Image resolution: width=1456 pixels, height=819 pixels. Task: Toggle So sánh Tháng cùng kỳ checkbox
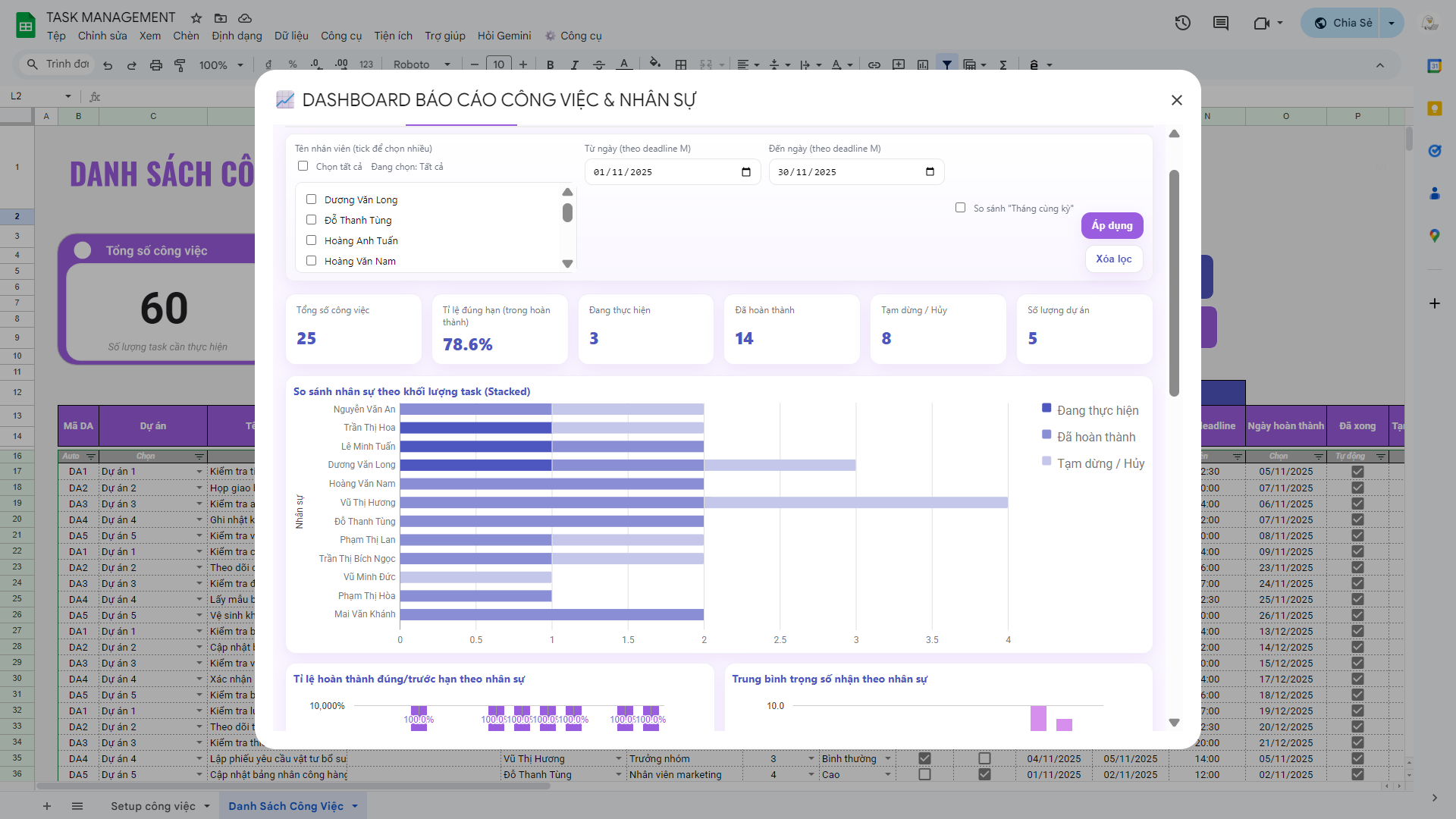coord(960,208)
